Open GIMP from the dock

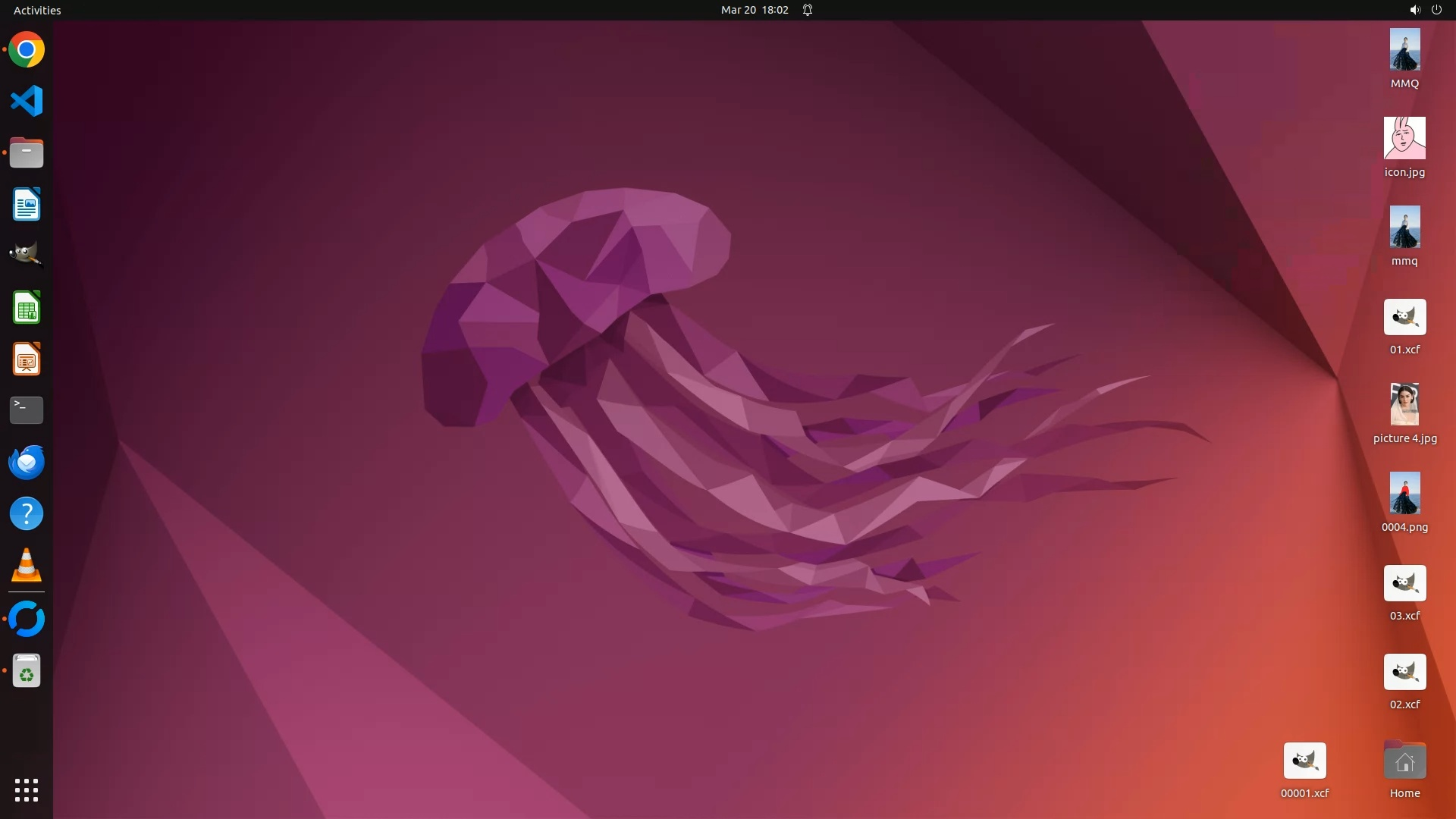(27, 256)
